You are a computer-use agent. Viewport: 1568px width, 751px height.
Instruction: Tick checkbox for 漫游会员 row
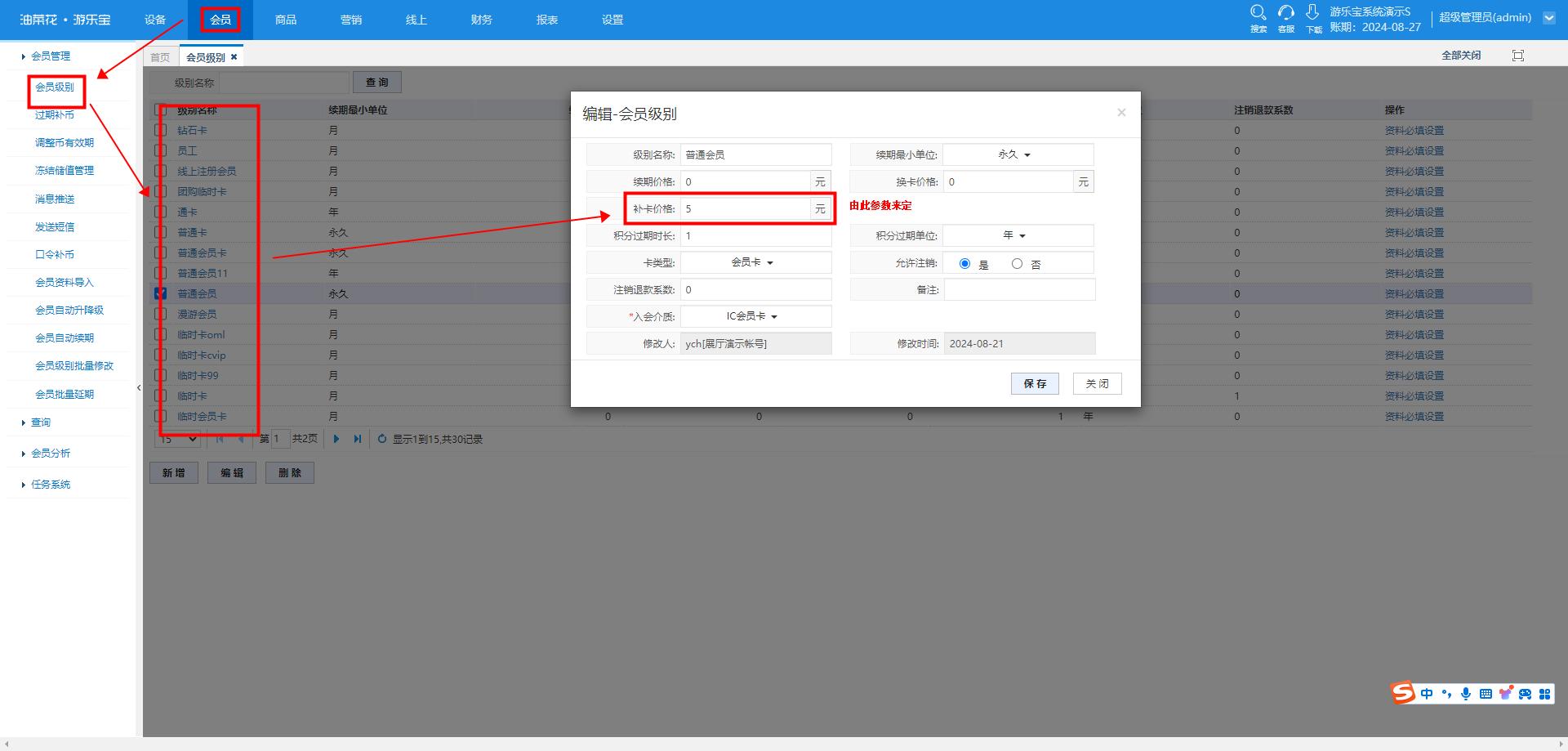pyautogui.click(x=161, y=314)
